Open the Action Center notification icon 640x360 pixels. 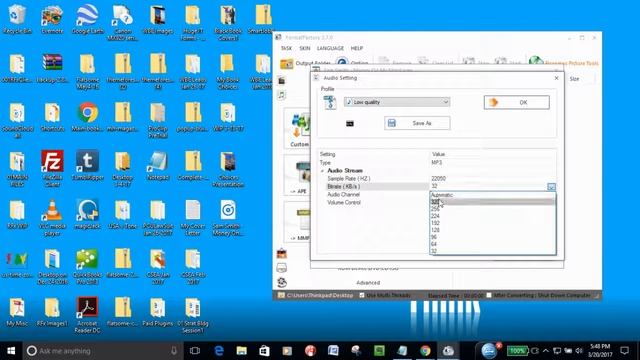(x=624, y=351)
